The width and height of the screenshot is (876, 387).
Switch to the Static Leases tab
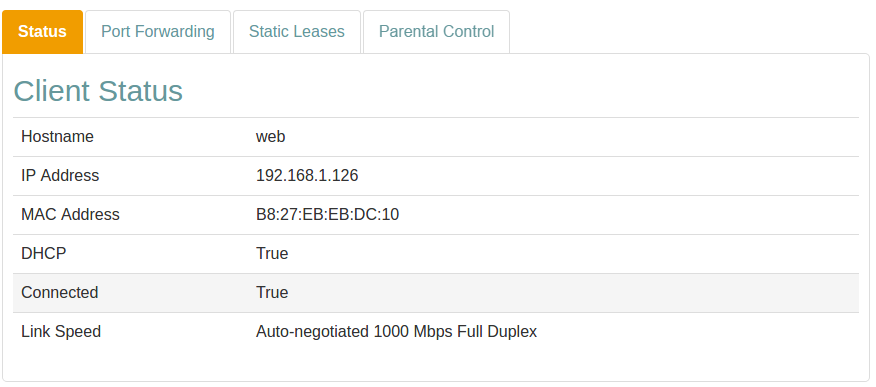(x=297, y=32)
